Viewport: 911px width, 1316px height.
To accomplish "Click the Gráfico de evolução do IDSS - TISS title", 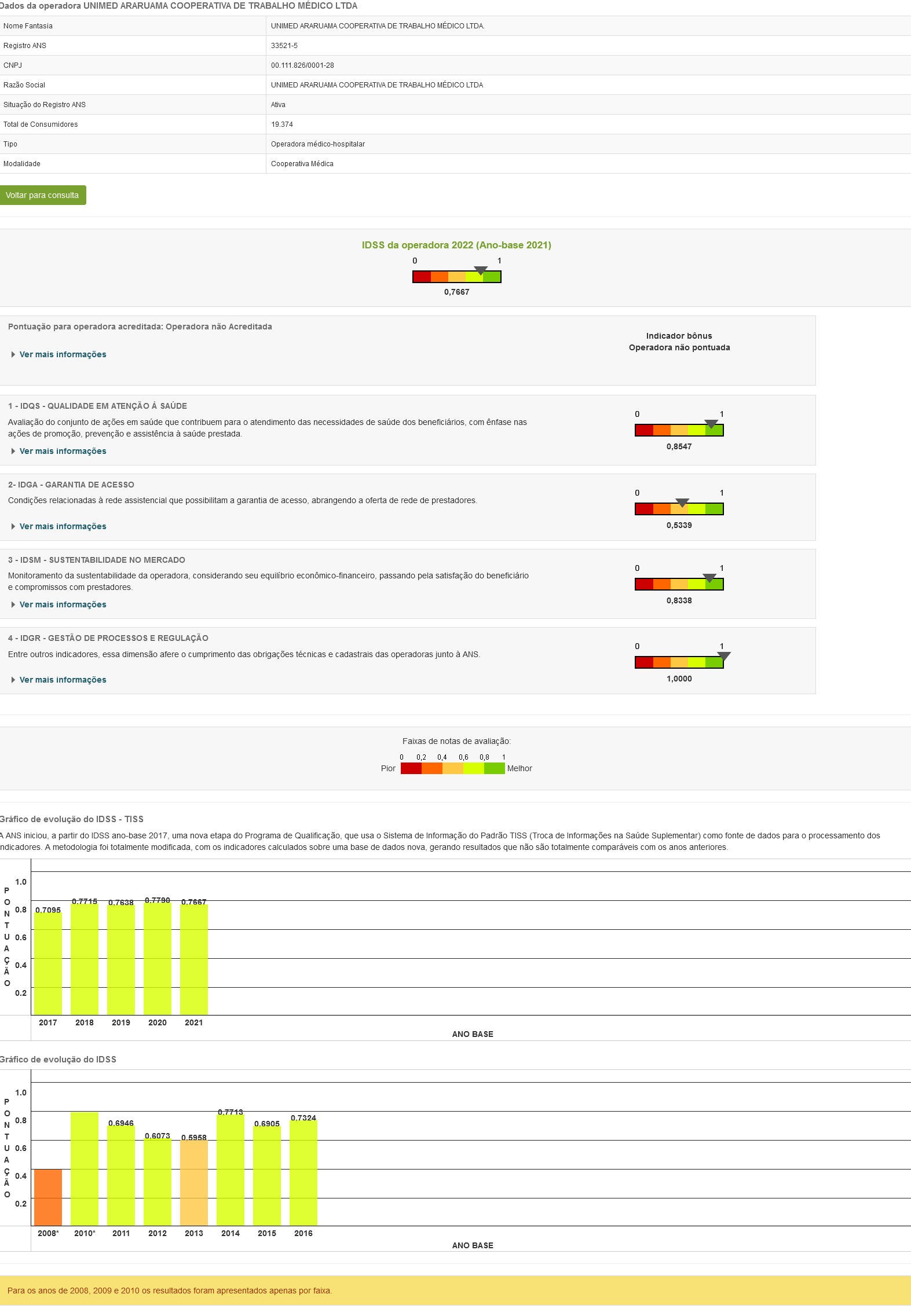I will [72, 819].
